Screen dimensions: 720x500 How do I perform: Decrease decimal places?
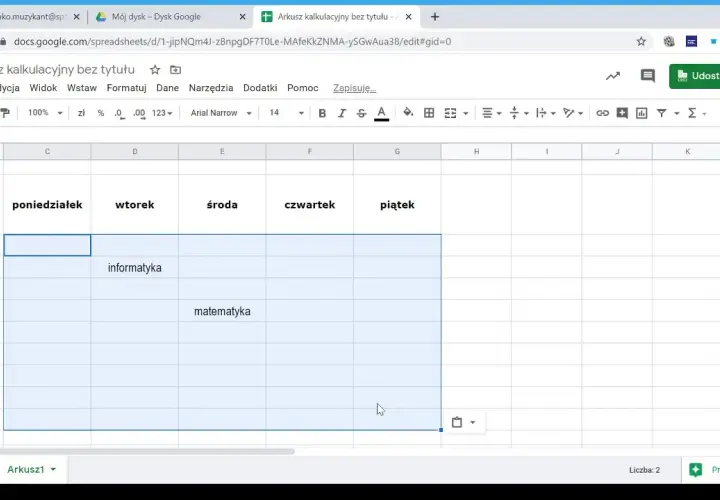[119, 113]
